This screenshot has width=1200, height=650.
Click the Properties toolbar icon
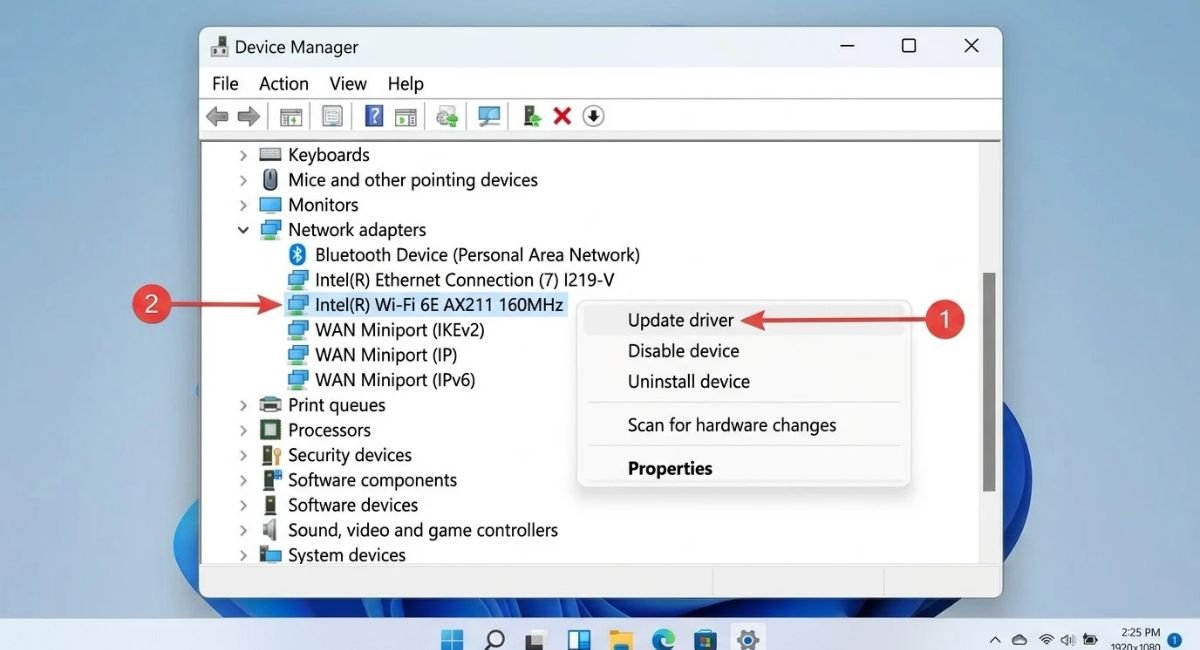click(x=332, y=117)
